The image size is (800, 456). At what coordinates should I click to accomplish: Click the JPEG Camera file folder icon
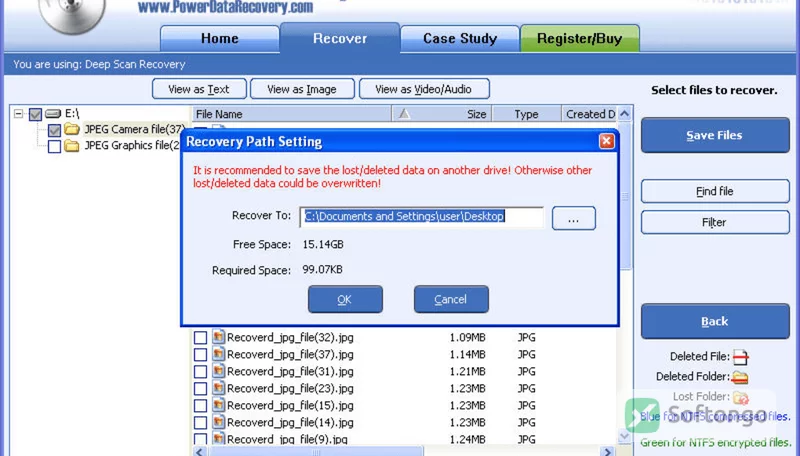[x=72, y=129]
